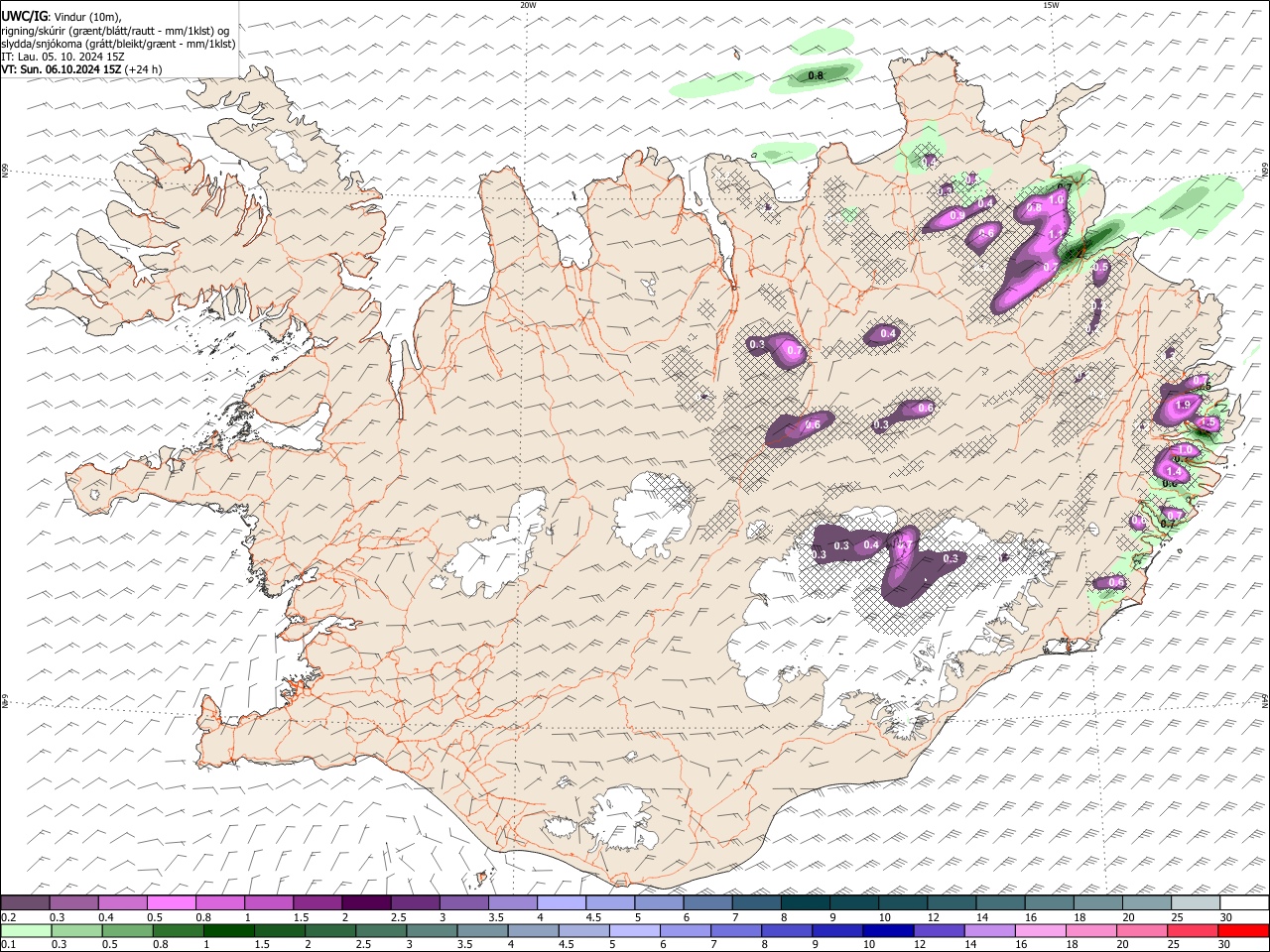The image size is (1270, 952).
Task: Click the bottom legend row swatch labeled 2.5
Action: click(381, 931)
